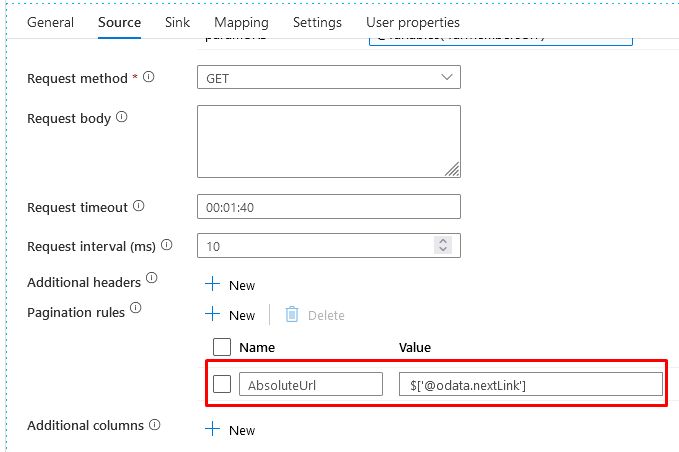Click the Request method info icon
This screenshot has width=679, height=452.
[149, 77]
